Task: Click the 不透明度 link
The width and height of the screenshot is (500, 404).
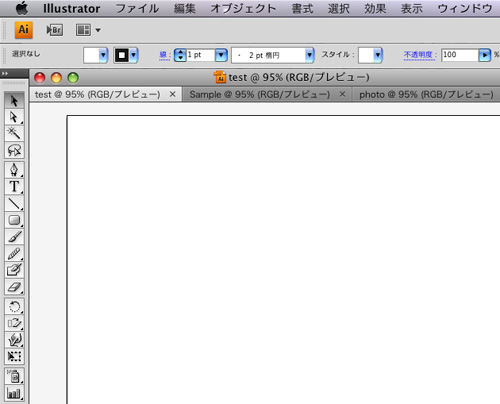Action: click(420, 55)
